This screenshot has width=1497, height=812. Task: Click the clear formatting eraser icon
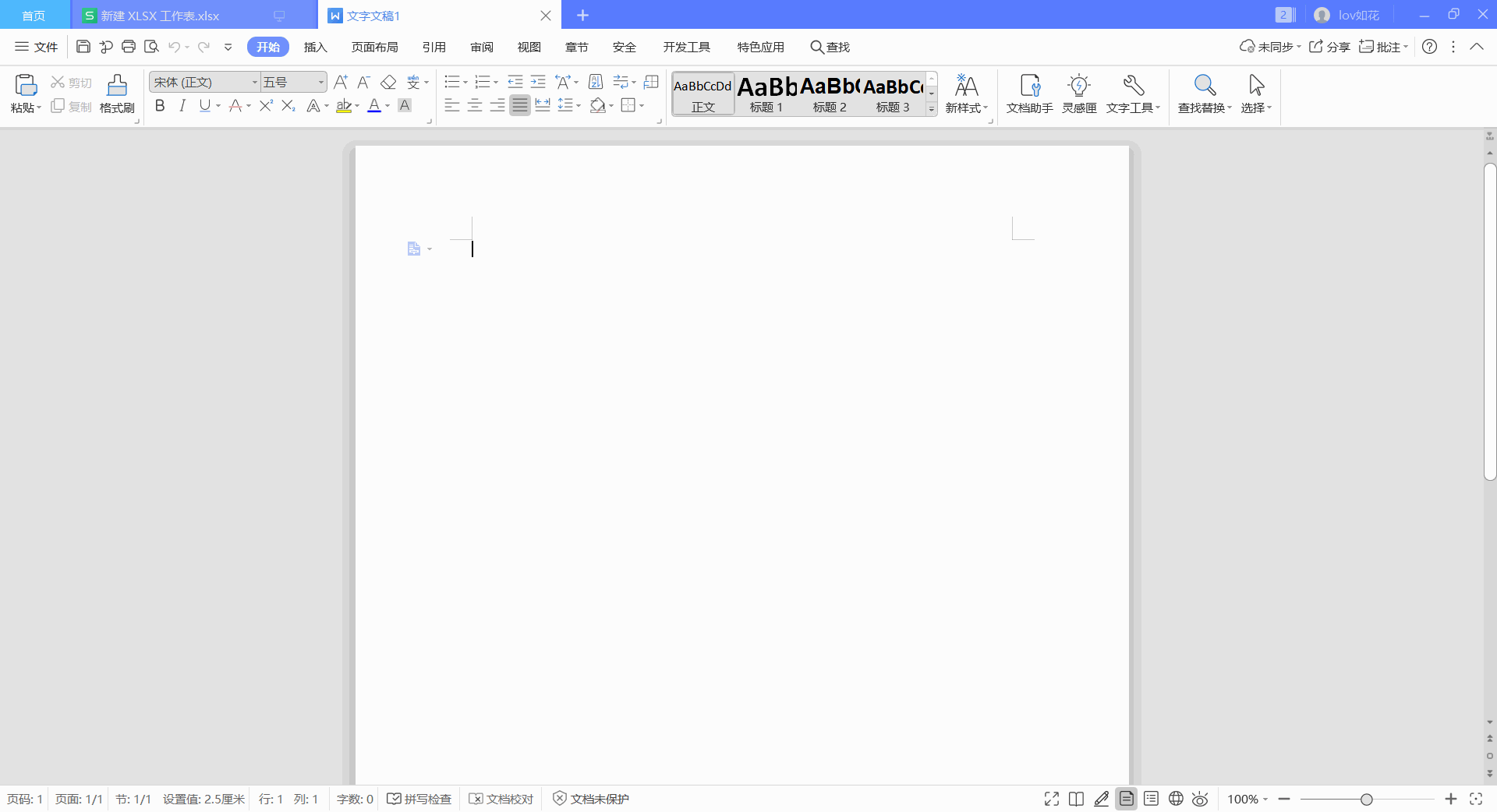[388, 83]
